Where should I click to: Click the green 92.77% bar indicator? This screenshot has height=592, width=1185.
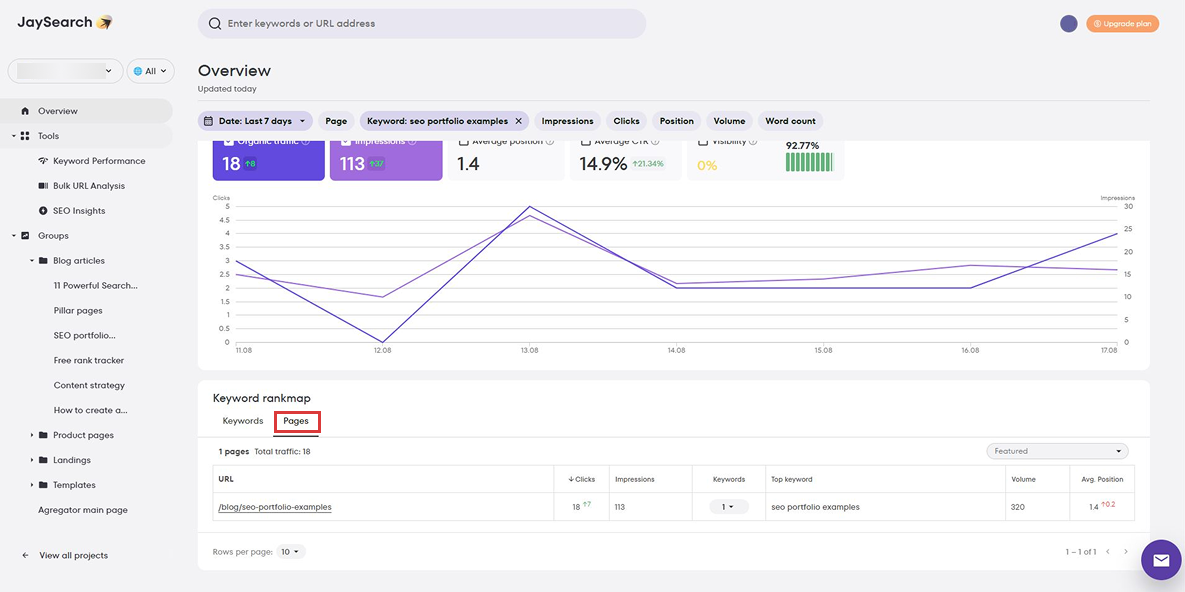tap(809, 163)
